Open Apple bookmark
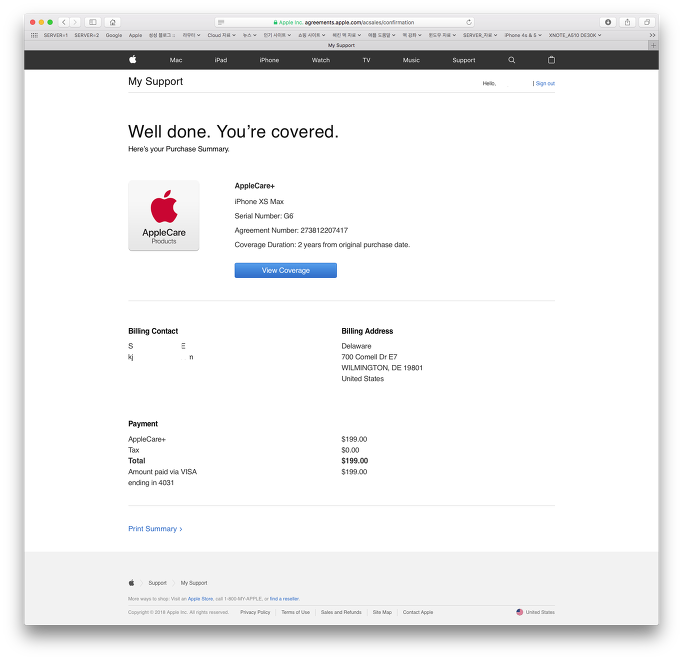683x660 pixels. (135, 35)
